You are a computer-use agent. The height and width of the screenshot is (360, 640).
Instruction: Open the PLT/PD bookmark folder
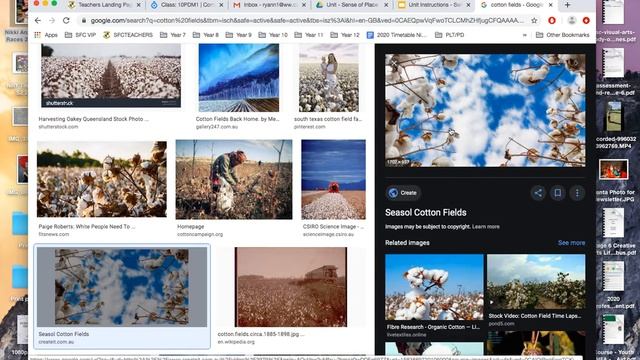pos(449,35)
